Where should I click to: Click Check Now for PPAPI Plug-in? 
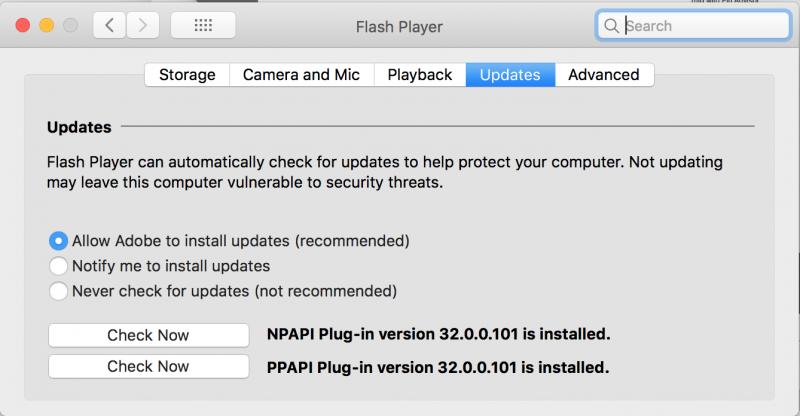148,367
